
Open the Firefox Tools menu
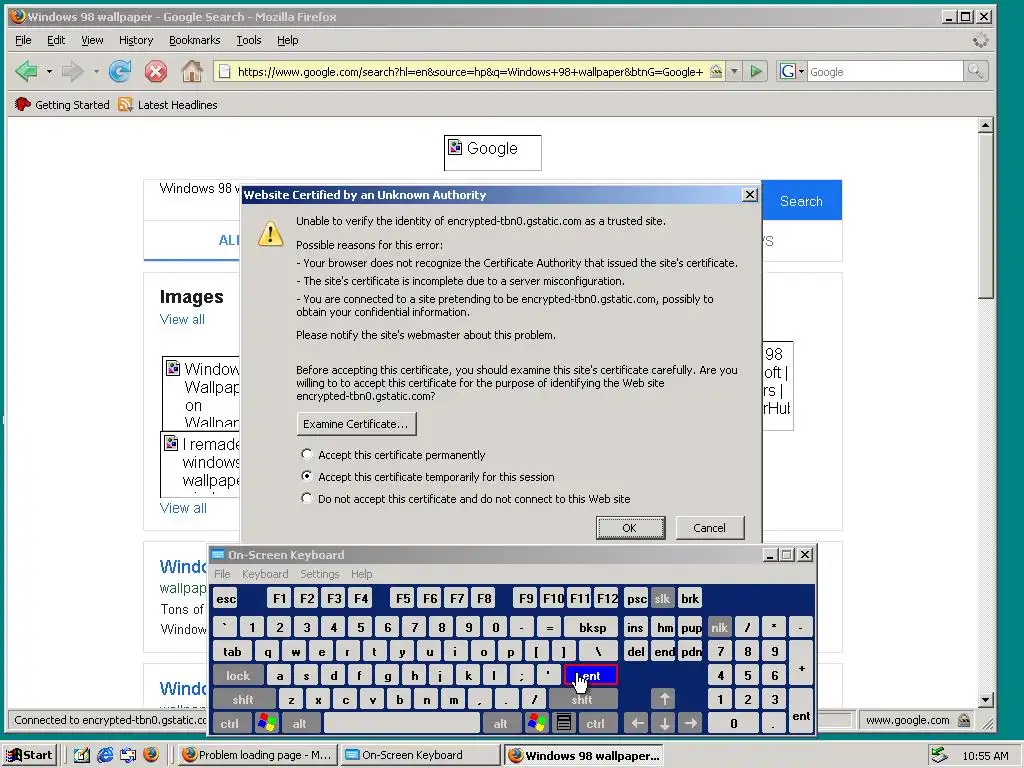click(x=248, y=40)
